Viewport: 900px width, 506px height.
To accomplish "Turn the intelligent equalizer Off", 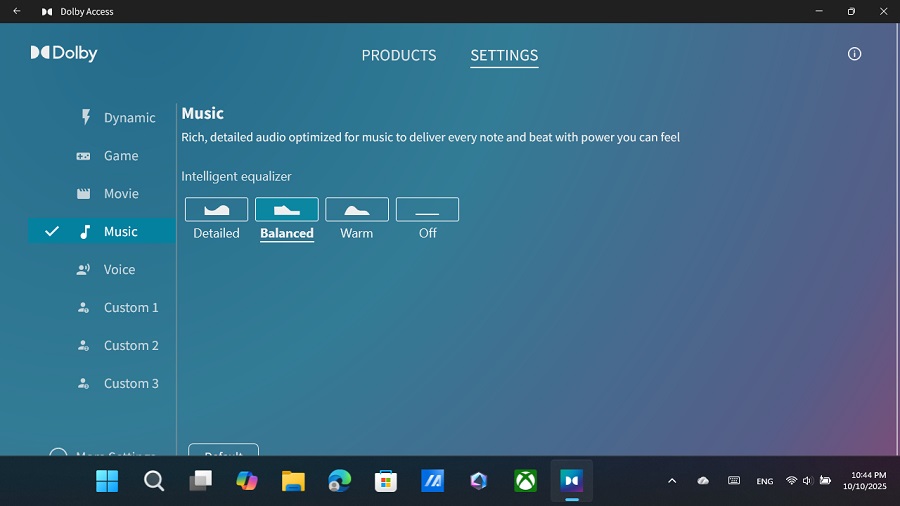I will coord(427,210).
